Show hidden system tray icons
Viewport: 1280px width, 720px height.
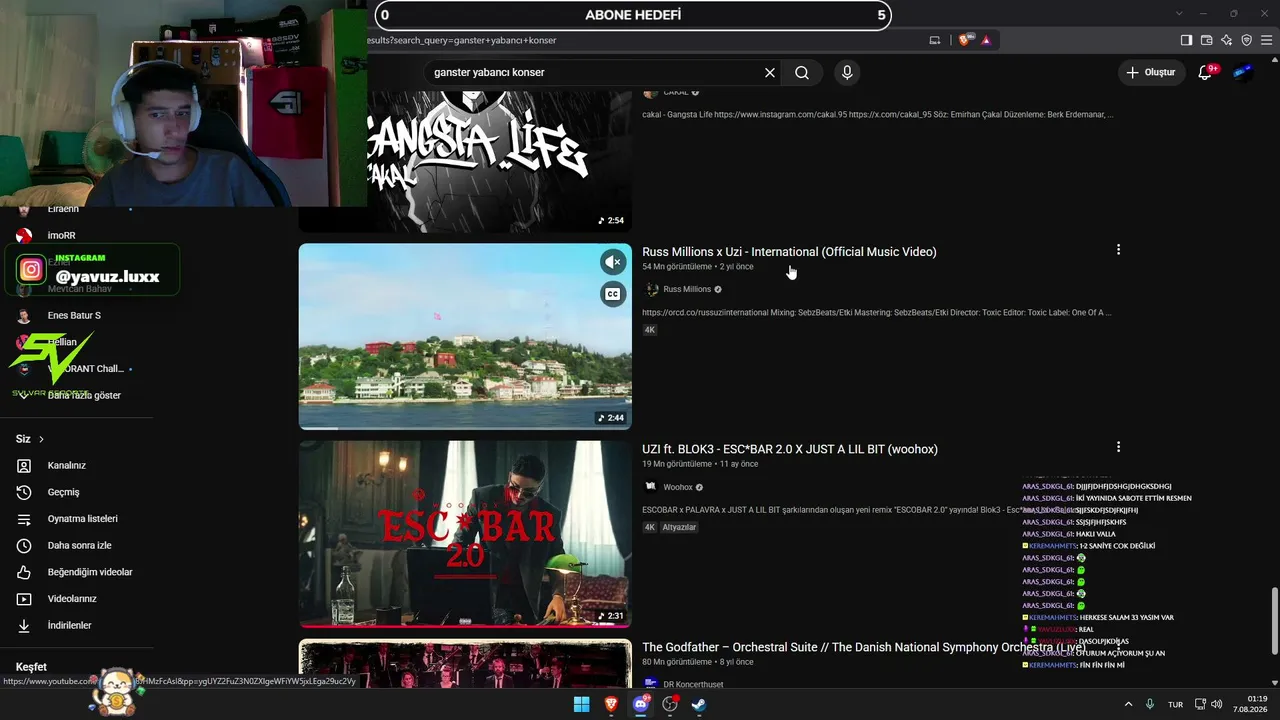click(x=1128, y=704)
